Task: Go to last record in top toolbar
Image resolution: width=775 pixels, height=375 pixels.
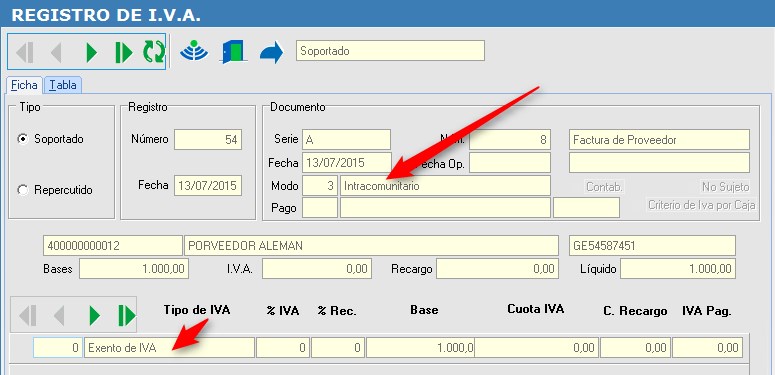Action: click(x=124, y=52)
